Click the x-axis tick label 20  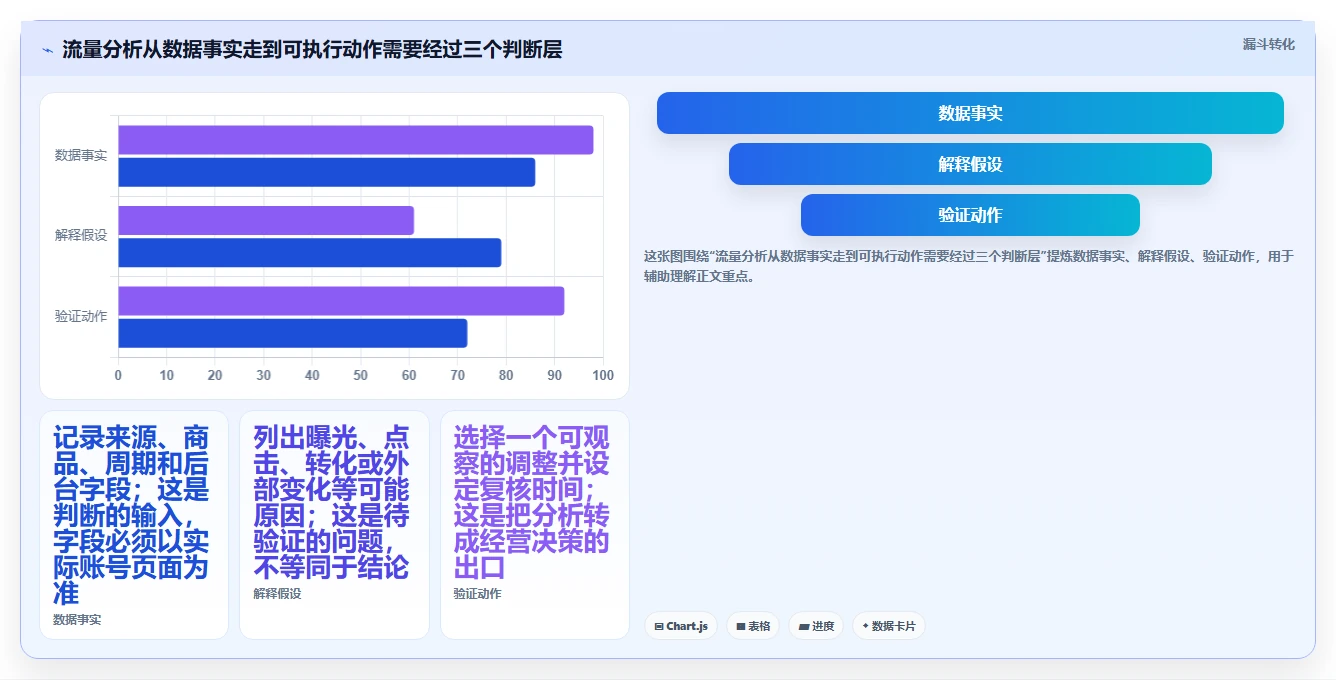point(215,375)
